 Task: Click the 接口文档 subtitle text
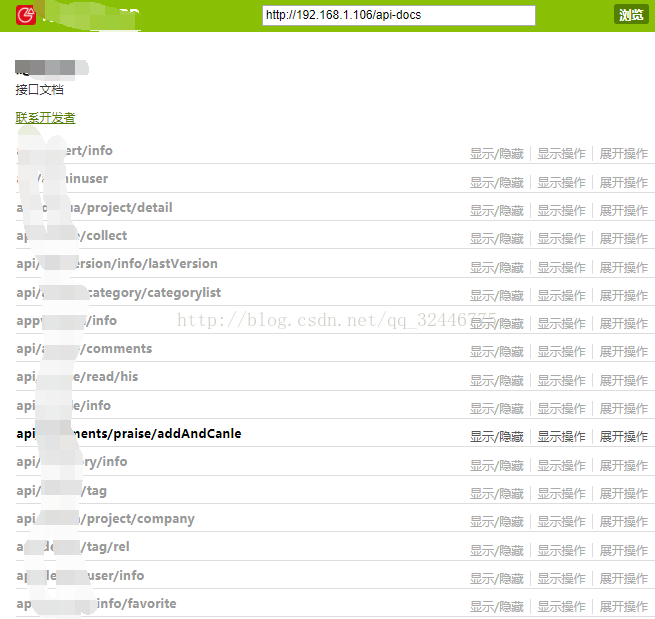(39, 89)
